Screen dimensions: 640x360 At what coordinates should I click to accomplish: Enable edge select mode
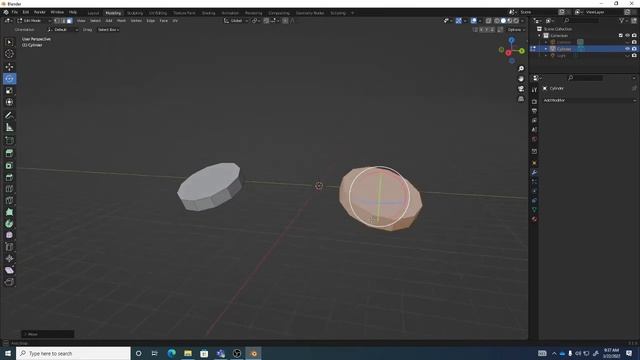click(63, 20)
